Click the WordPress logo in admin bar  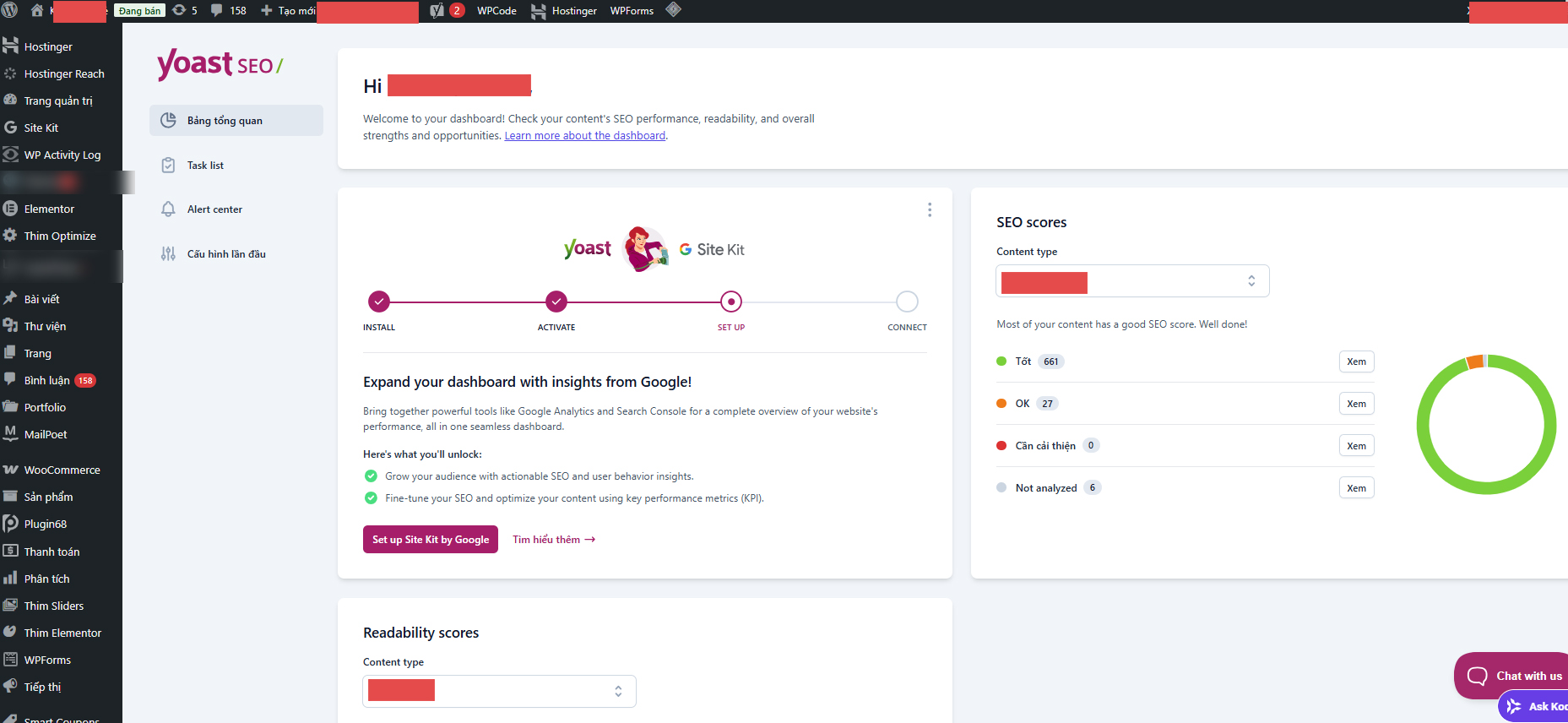click(10, 10)
